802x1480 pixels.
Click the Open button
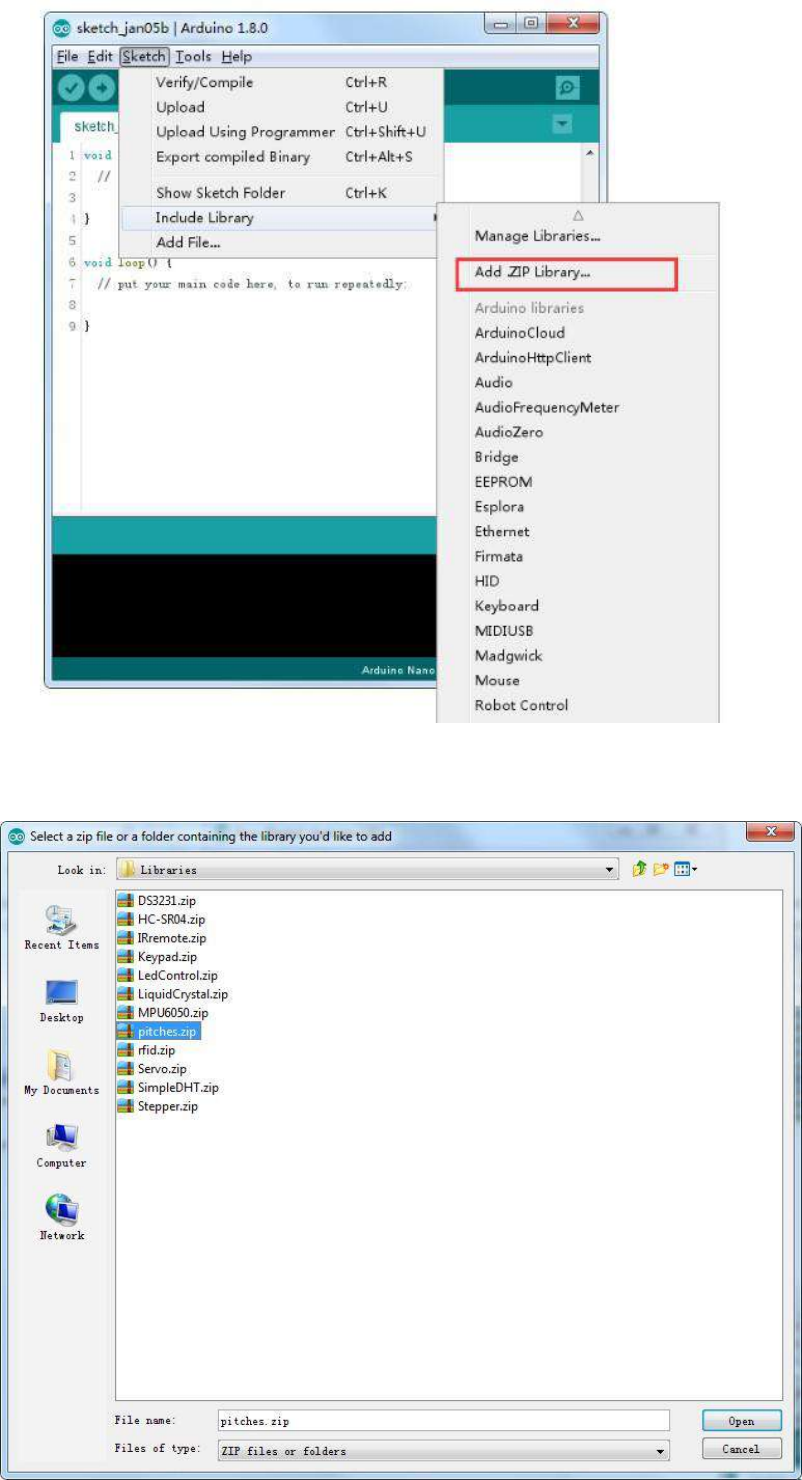pyautogui.click(x=741, y=1420)
